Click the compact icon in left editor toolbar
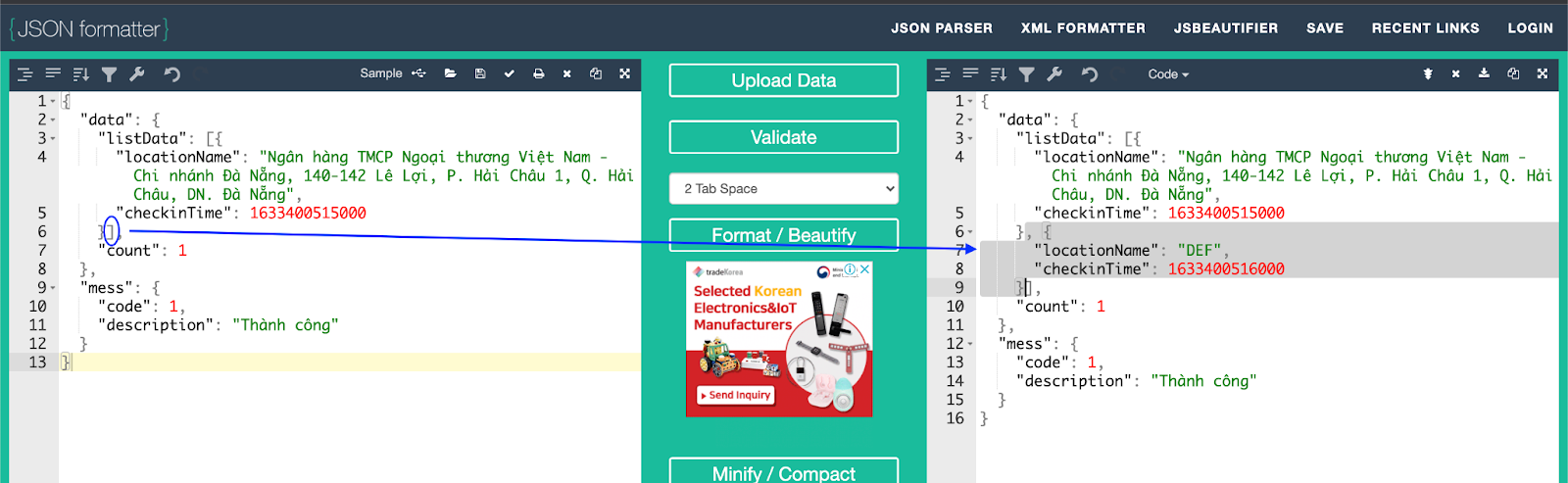The image size is (1568, 483). [53, 73]
